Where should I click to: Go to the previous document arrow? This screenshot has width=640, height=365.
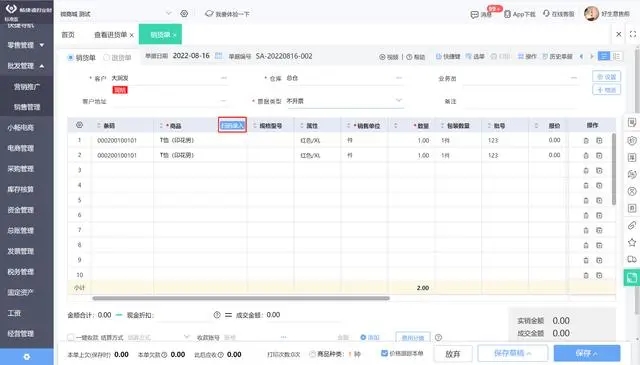point(581,56)
